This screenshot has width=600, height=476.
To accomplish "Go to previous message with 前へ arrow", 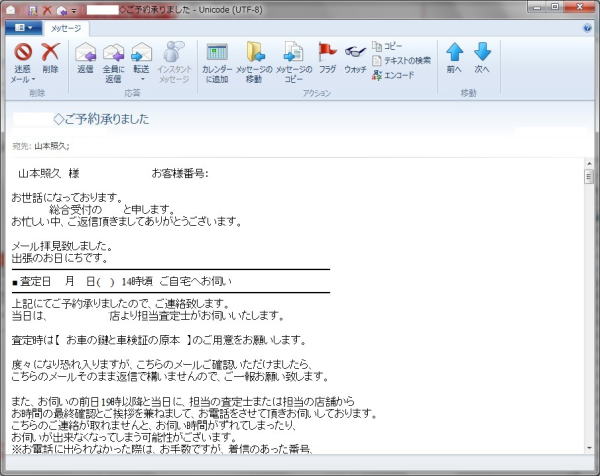I will tap(455, 58).
